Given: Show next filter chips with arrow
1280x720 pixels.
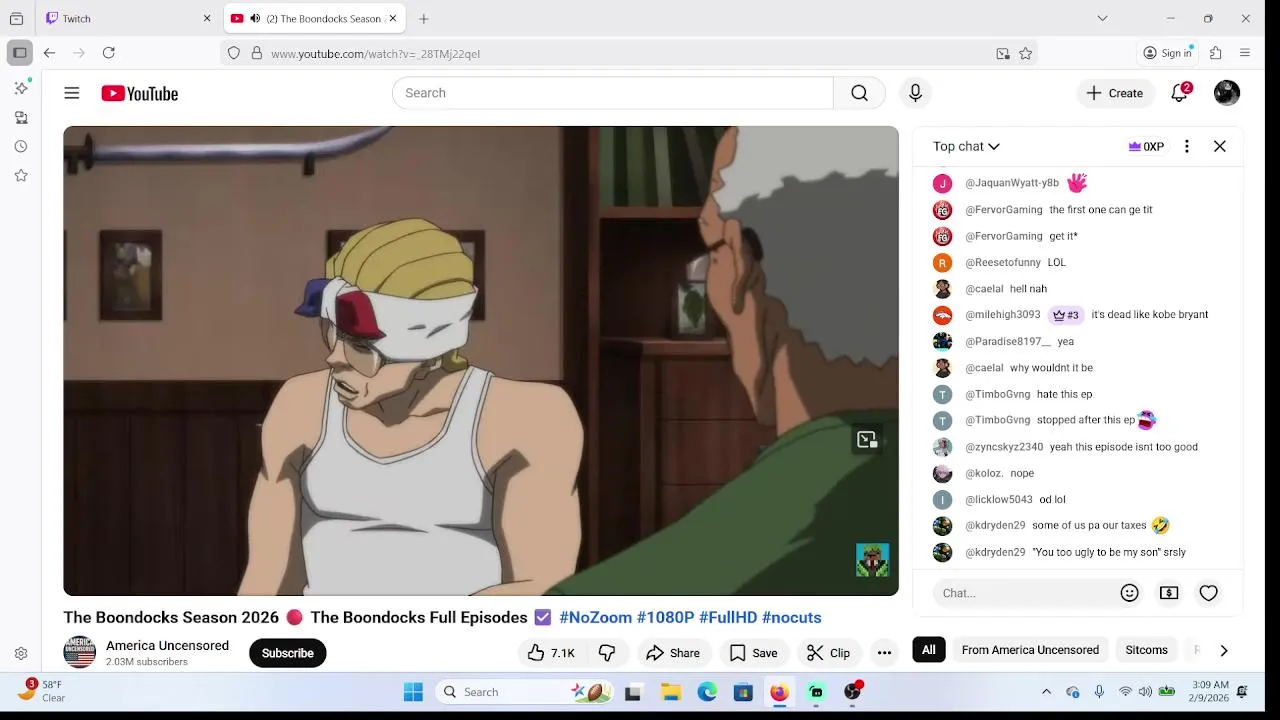Looking at the screenshot, I should (x=1223, y=650).
